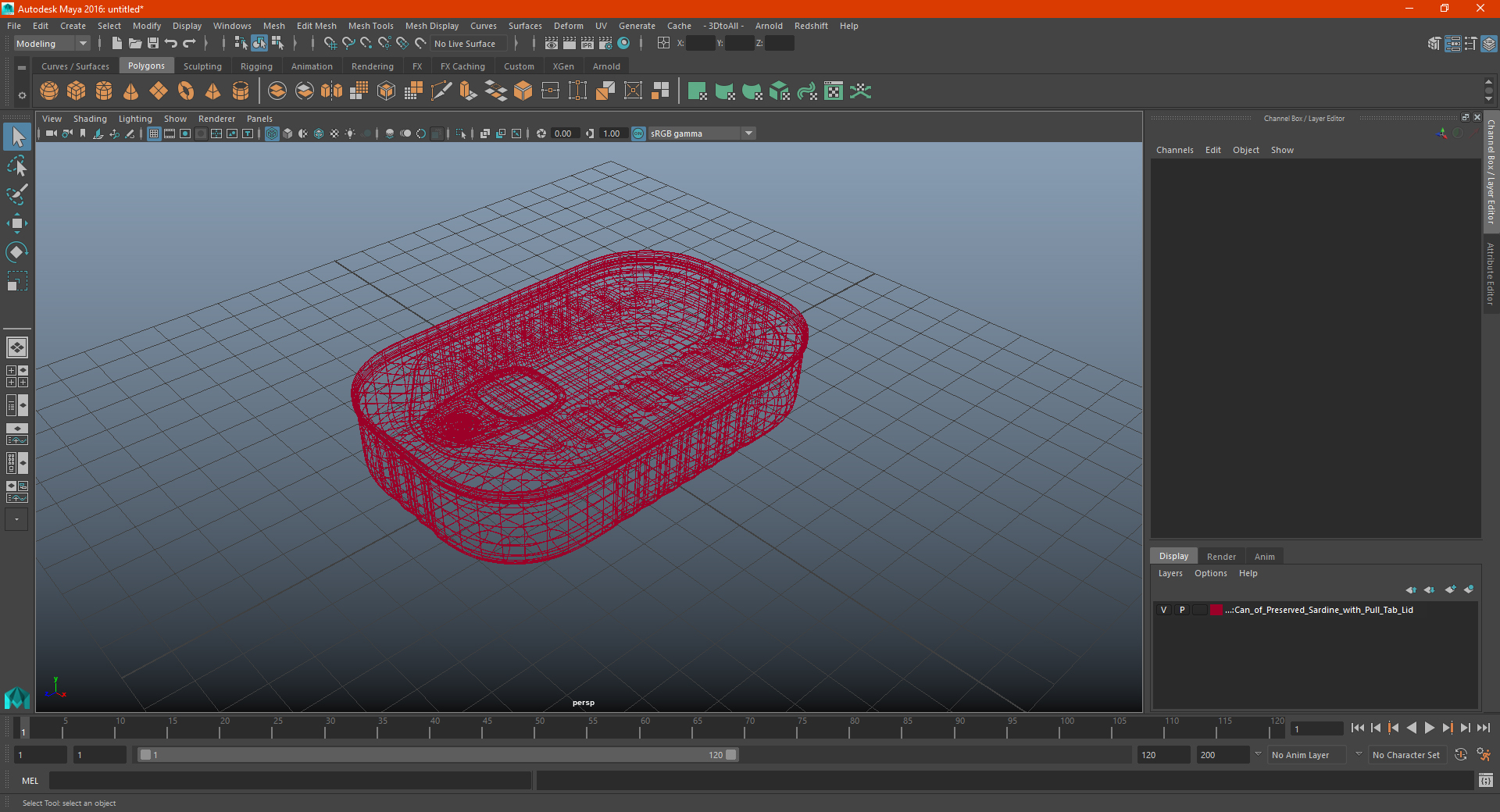The height and width of the screenshot is (812, 1500).
Task: Activate the Select tool in the toolbox
Action: (x=17, y=137)
